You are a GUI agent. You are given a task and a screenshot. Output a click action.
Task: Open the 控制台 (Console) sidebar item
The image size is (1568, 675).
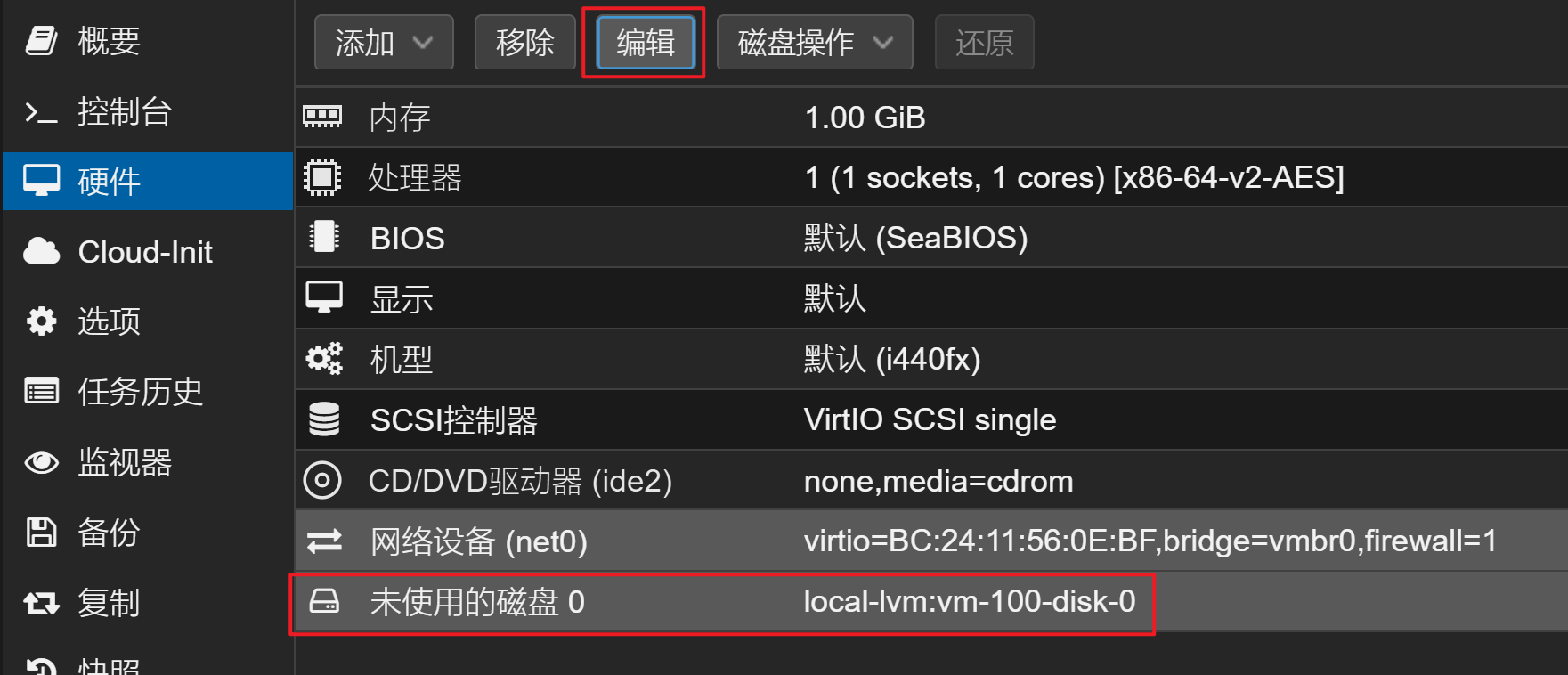148,111
